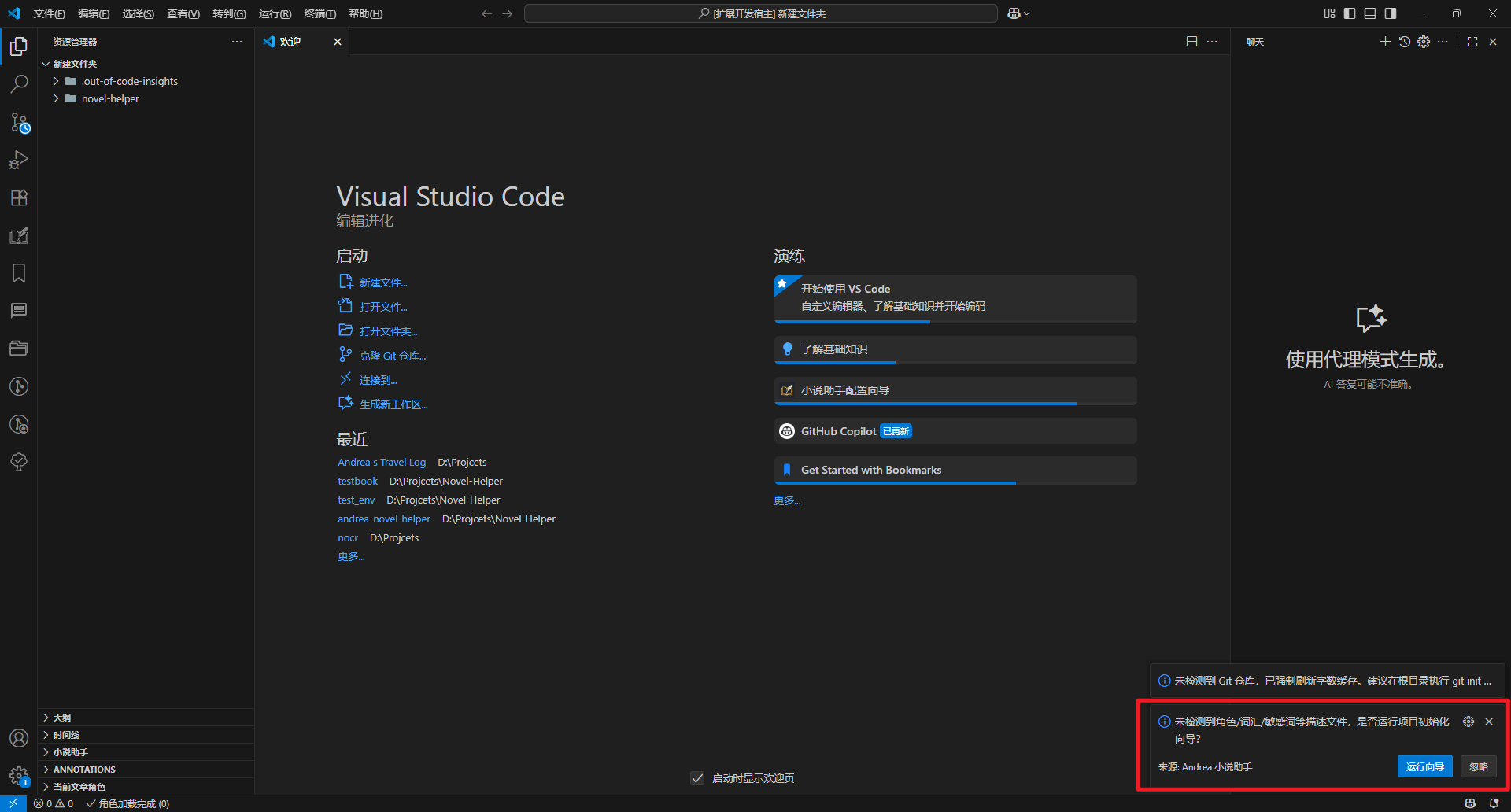Open the Get Started with Bookmarks walkthrough

coord(955,470)
